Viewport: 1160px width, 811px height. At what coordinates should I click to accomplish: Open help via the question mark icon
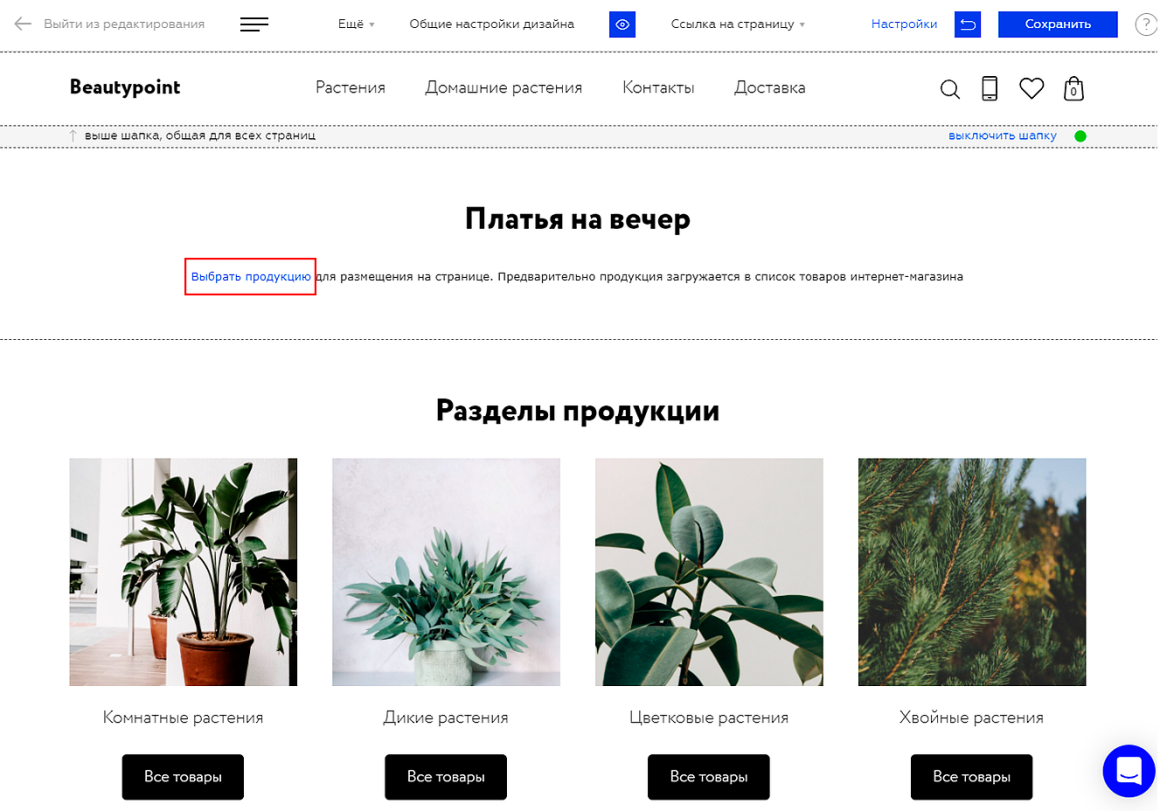point(1146,24)
